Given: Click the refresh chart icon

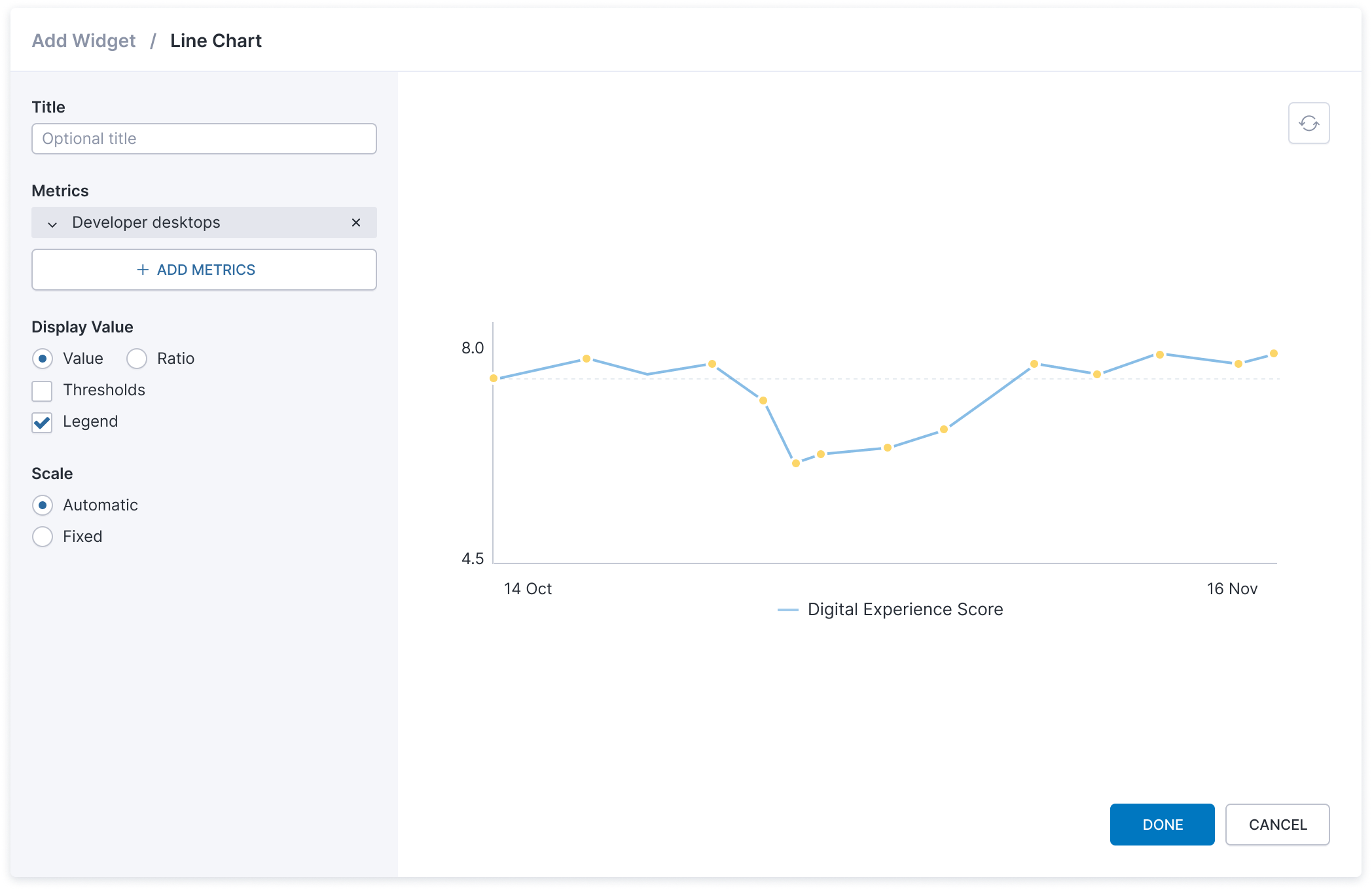Looking at the screenshot, I should click(1309, 123).
